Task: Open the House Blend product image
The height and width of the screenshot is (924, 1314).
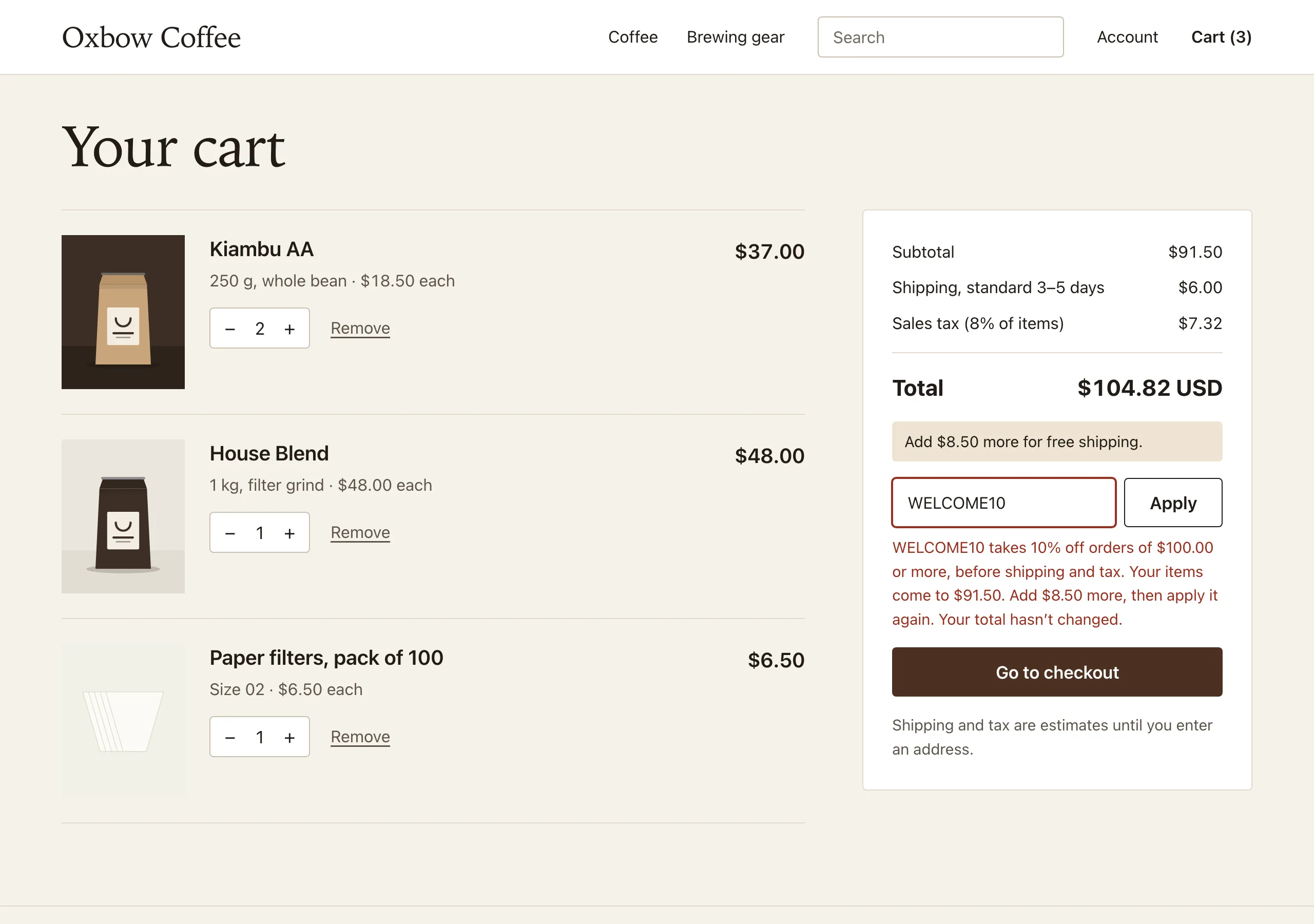Action: (x=123, y=516)
